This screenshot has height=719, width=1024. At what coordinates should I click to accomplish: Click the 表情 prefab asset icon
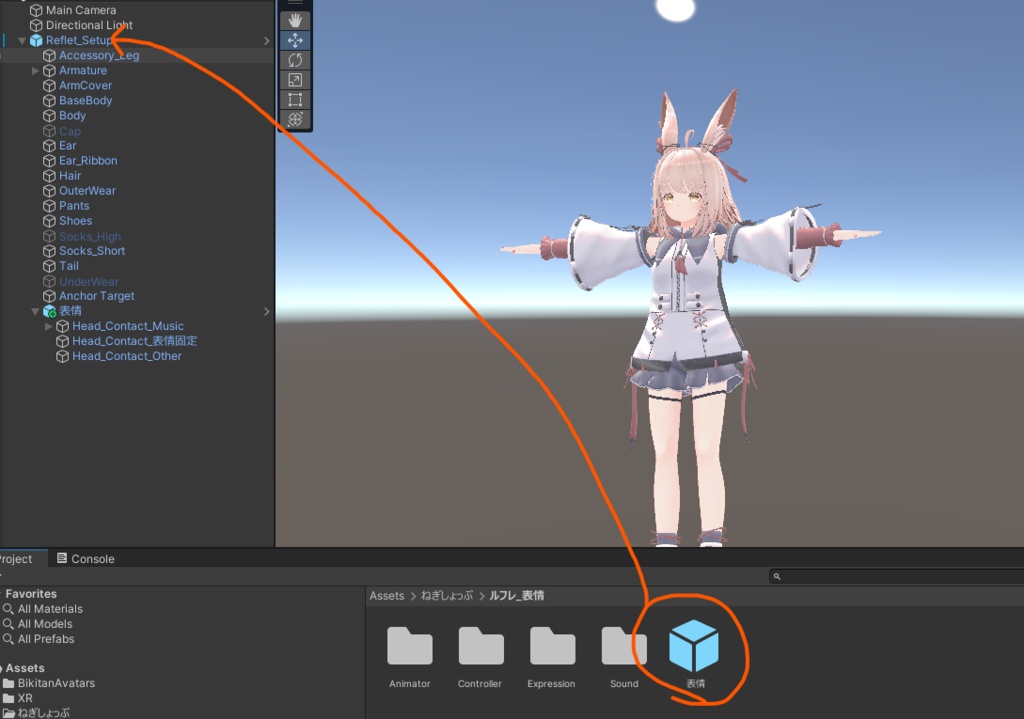click(694, 646)
